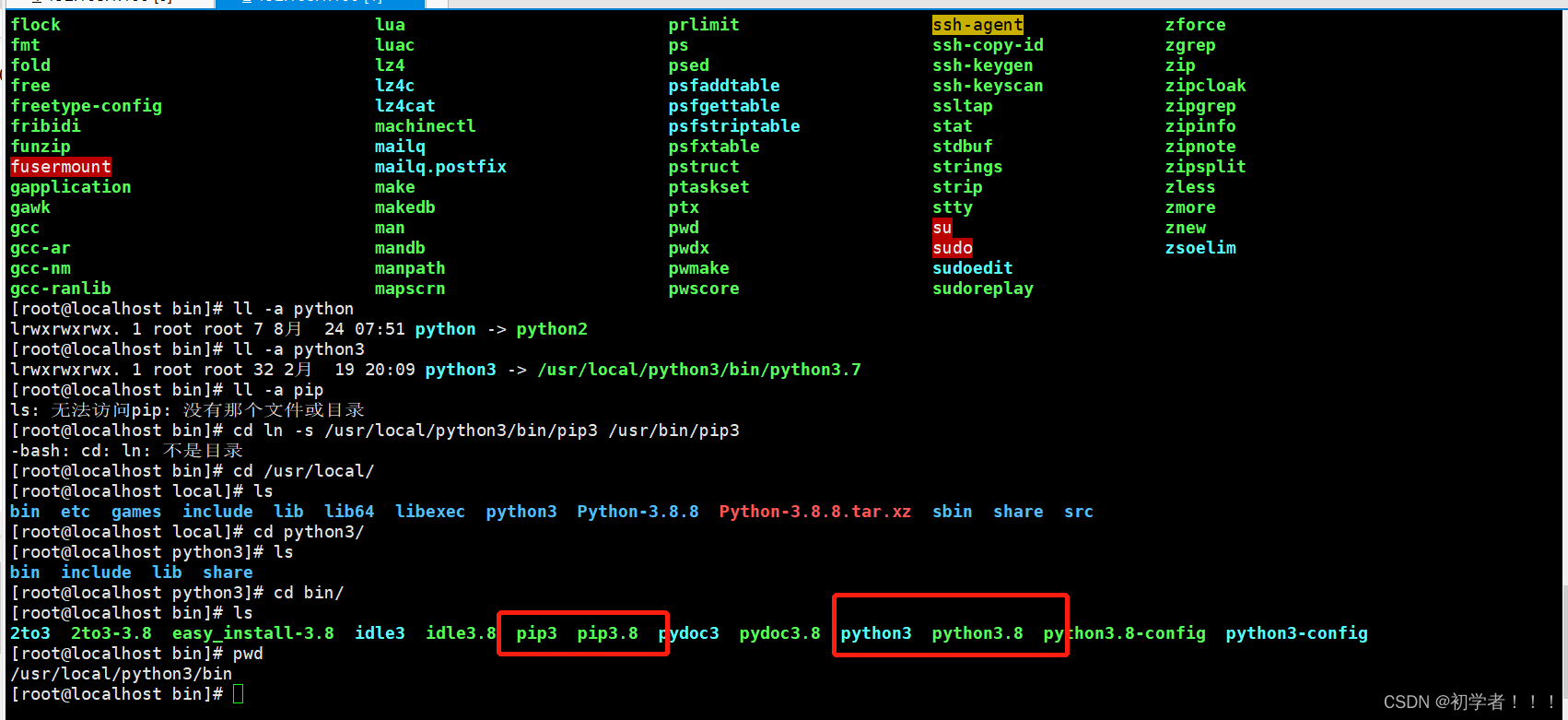1568x720 pixels.
Task: Select the fribidi entry
Action: (x=46, y=126)
